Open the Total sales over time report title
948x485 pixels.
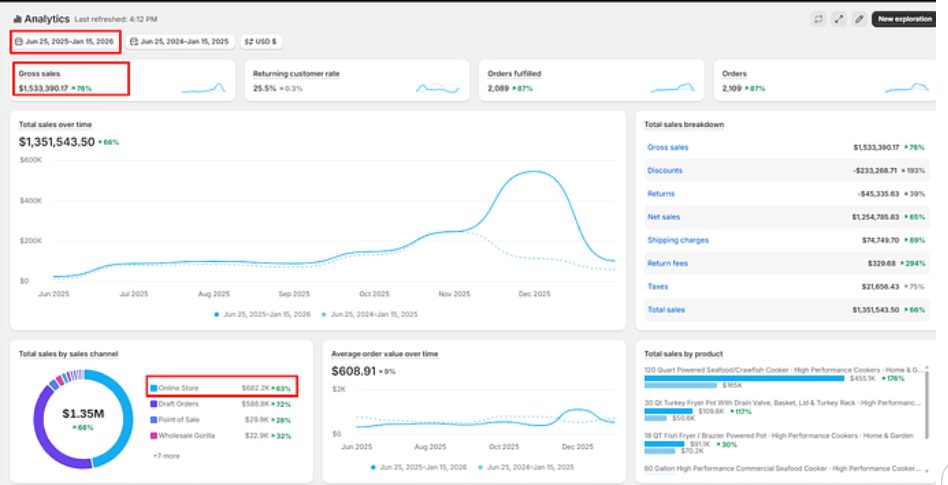pos(55,125)
